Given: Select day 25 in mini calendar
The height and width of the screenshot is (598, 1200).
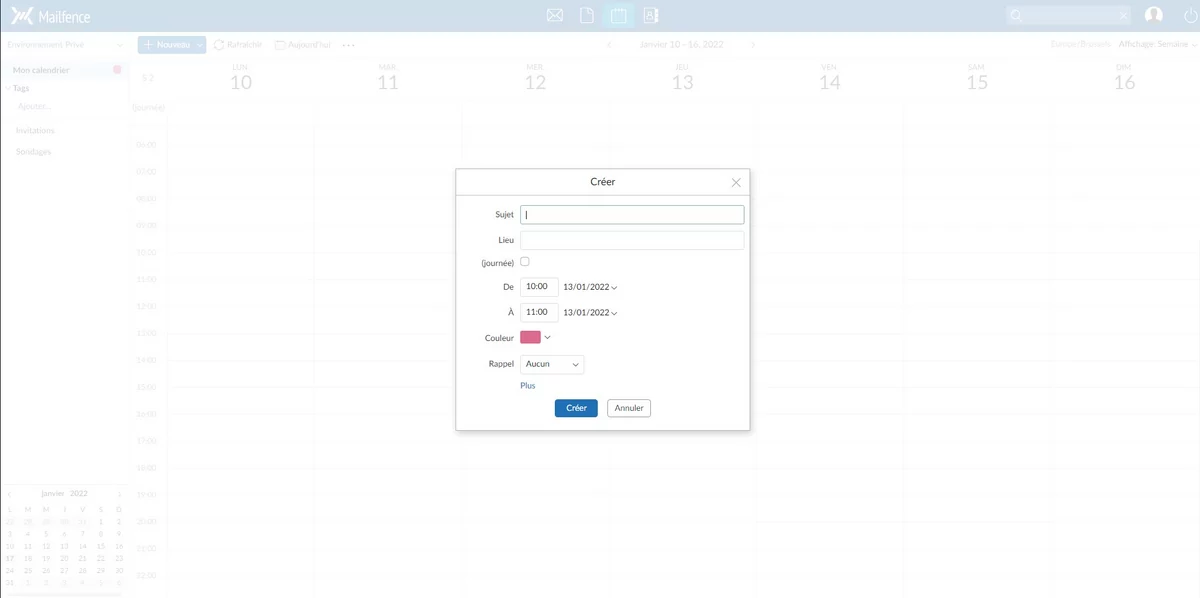Looking at the screenshot, I should (28, 570).
